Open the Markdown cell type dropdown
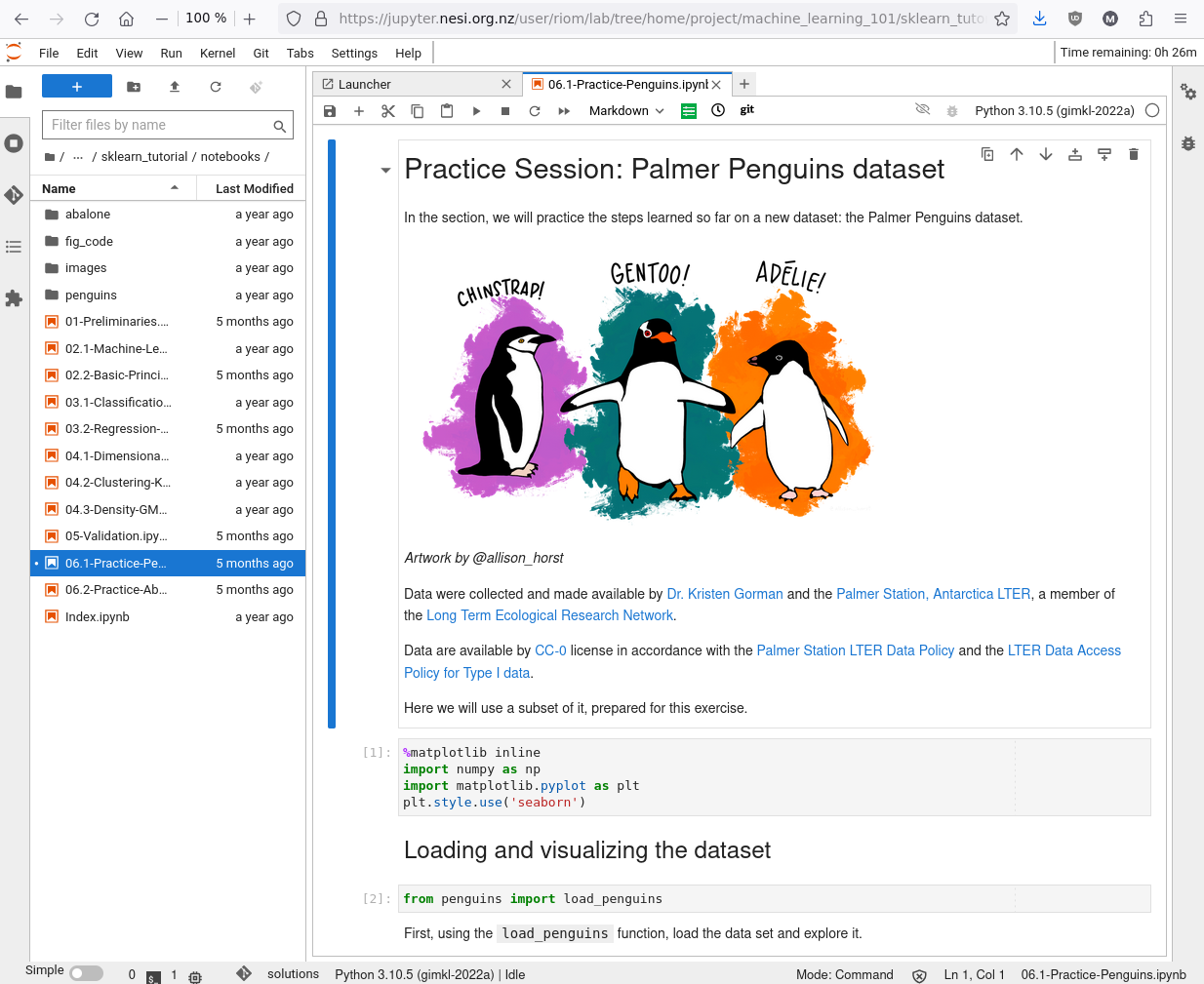This screenshot has width=1204, height=984. tap(625, 110)
